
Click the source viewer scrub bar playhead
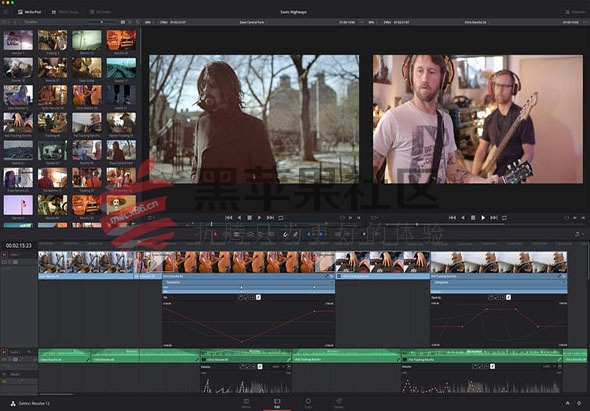tap(211, 224)
